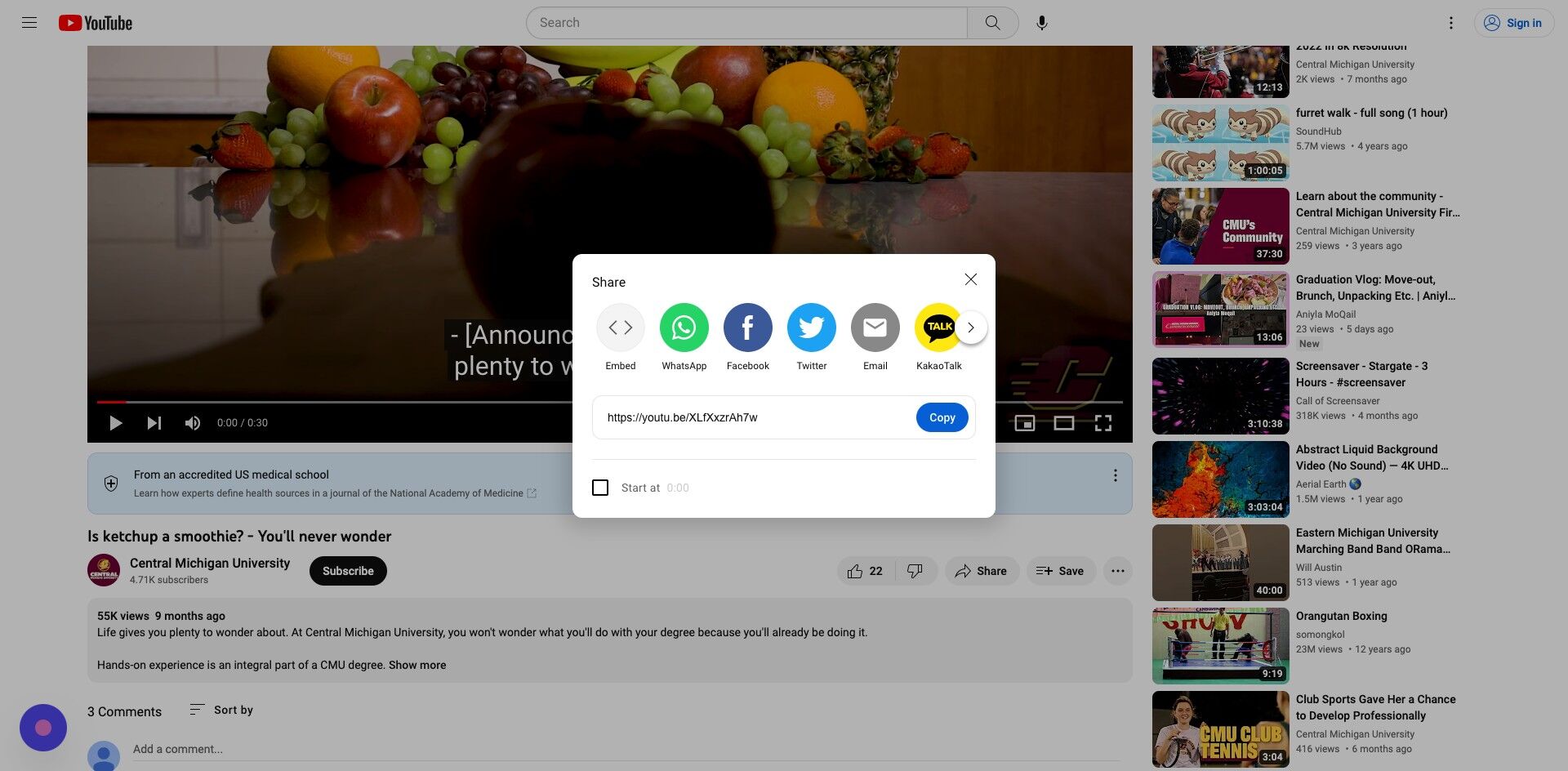
Task: Skip to the next video
Action: tap(154, 423)
